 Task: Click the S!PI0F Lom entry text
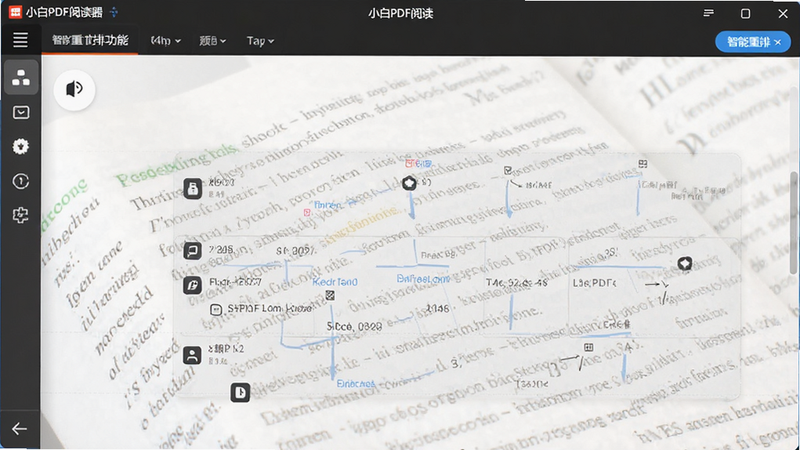269,309
